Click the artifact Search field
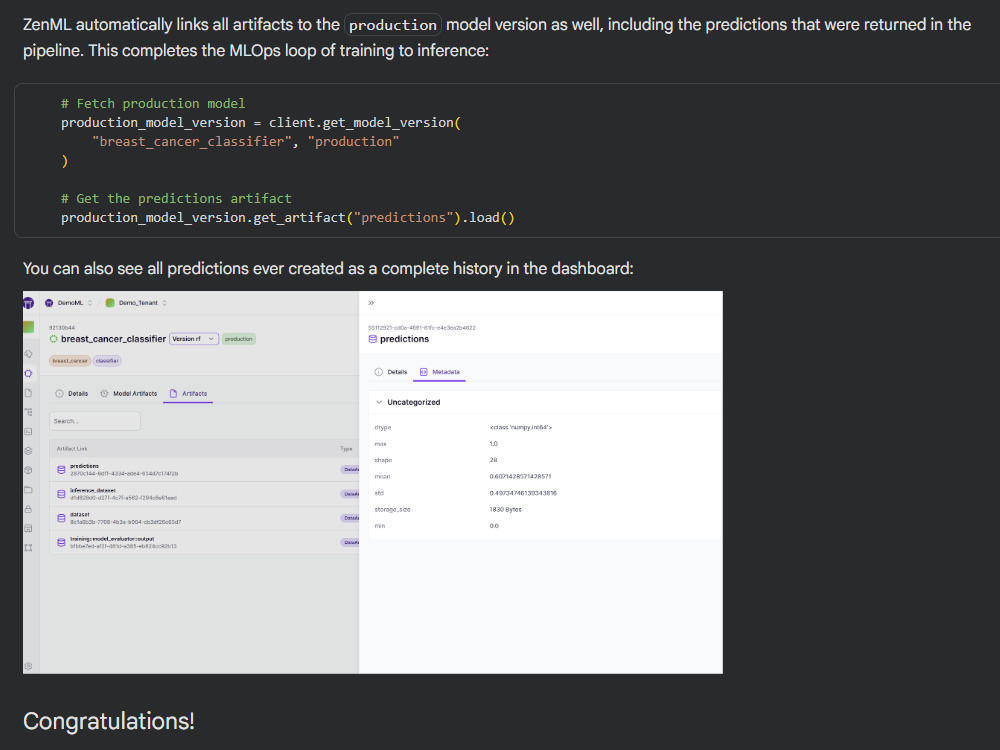This screenshot has width=1000, height=750. tap(94, 422)
